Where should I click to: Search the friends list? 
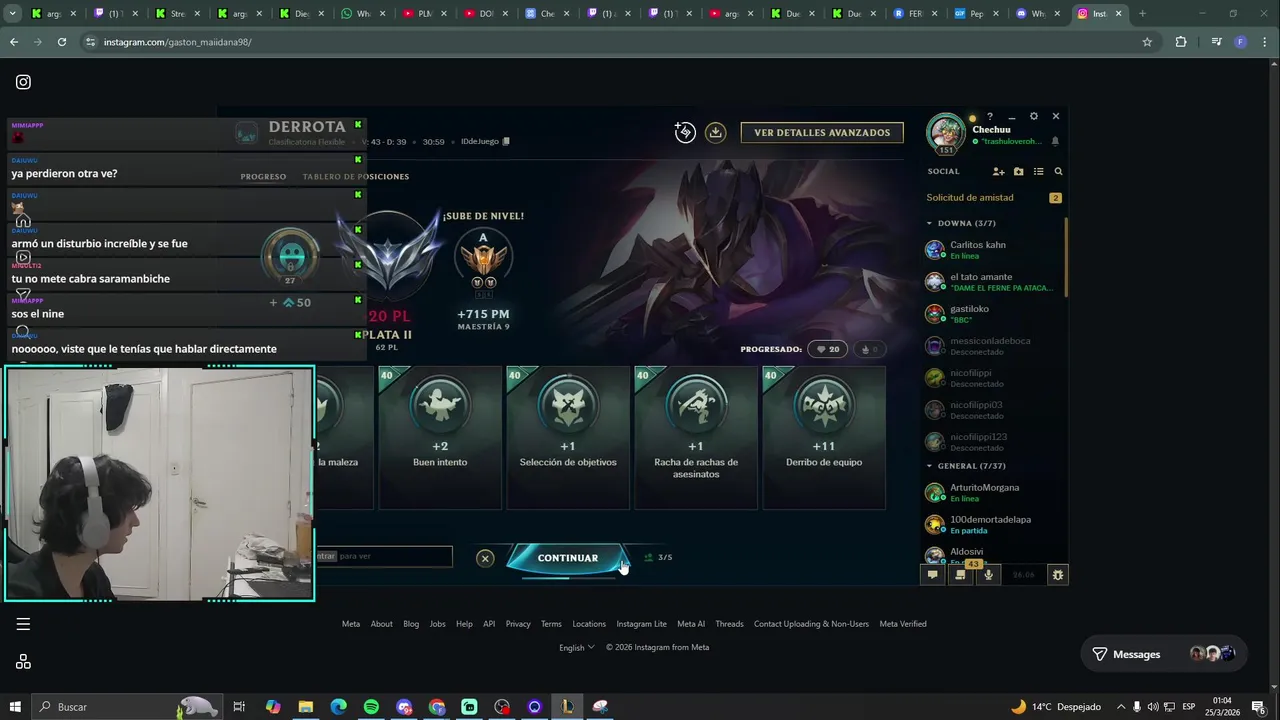coord(1058,172)
